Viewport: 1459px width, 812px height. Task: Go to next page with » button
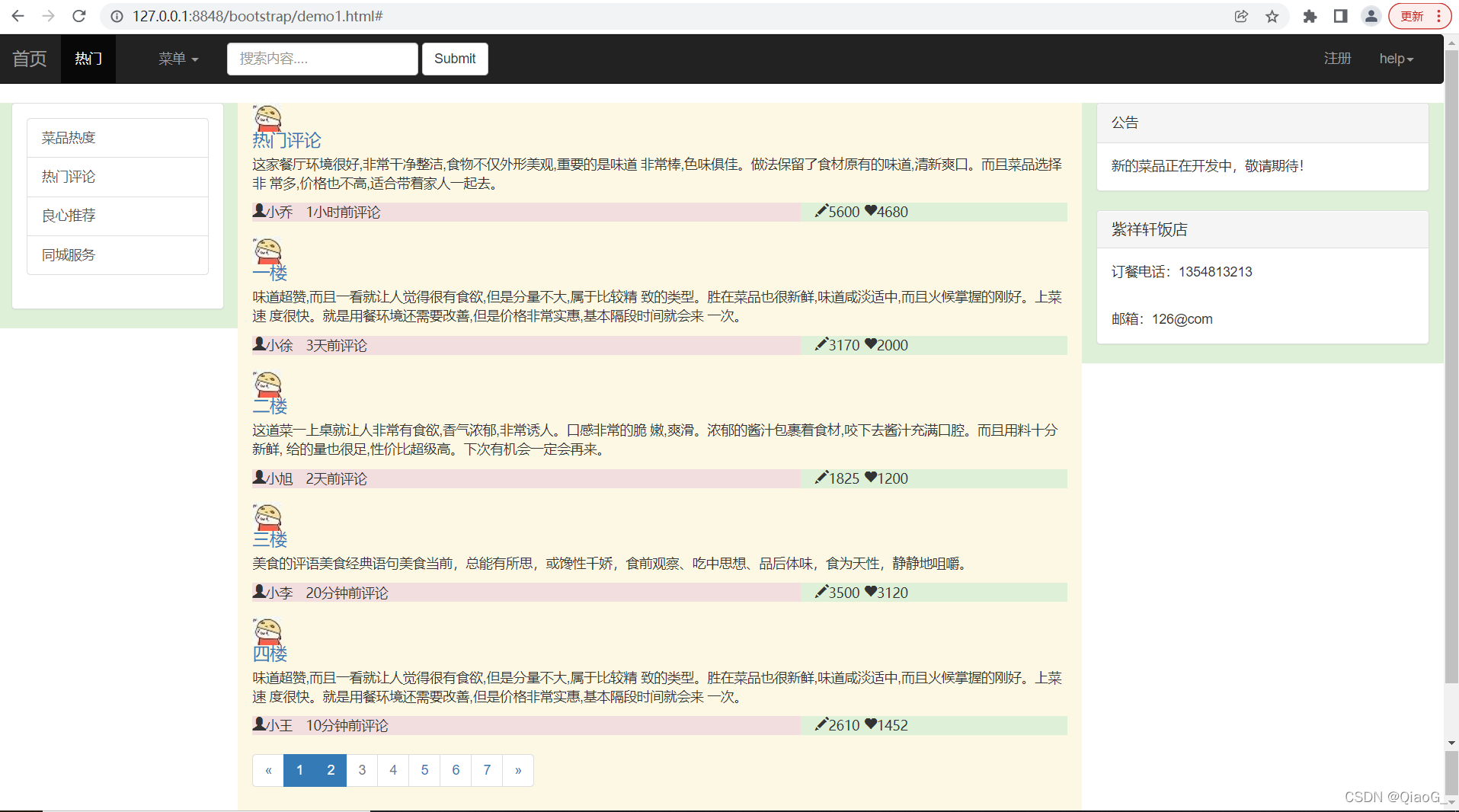(518, 770)
